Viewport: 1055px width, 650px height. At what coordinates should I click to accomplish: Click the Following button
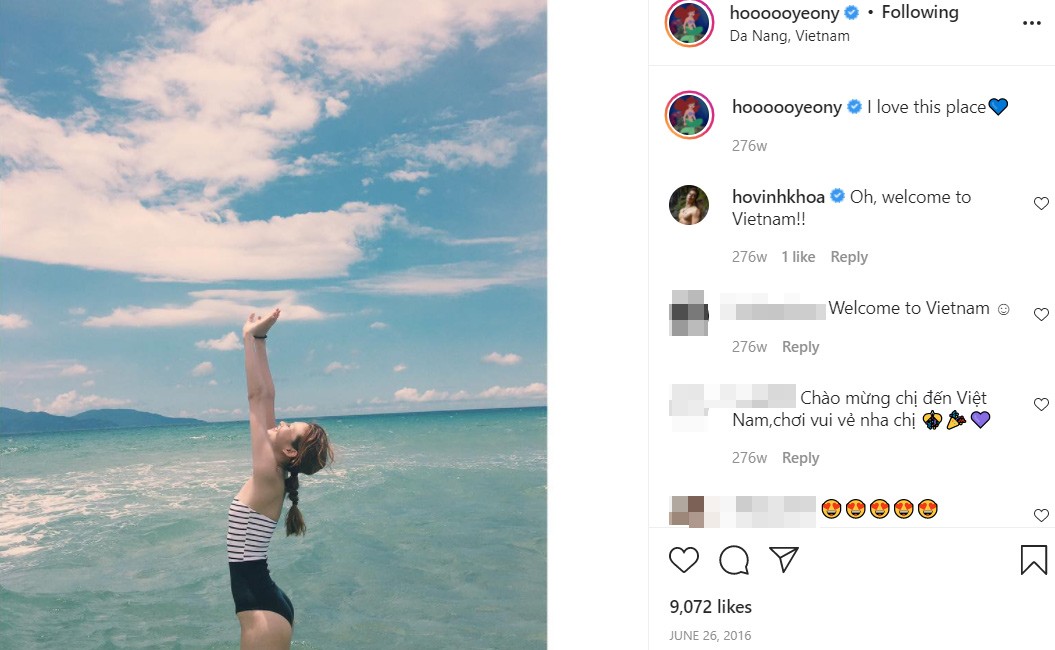coord(920,12)
